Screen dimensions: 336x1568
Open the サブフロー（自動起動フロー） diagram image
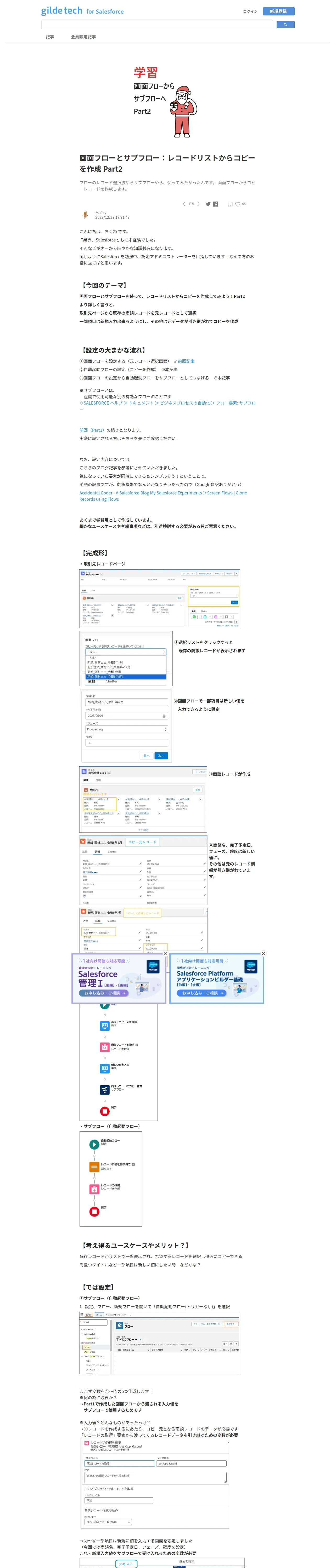[x=111, y=1179]
